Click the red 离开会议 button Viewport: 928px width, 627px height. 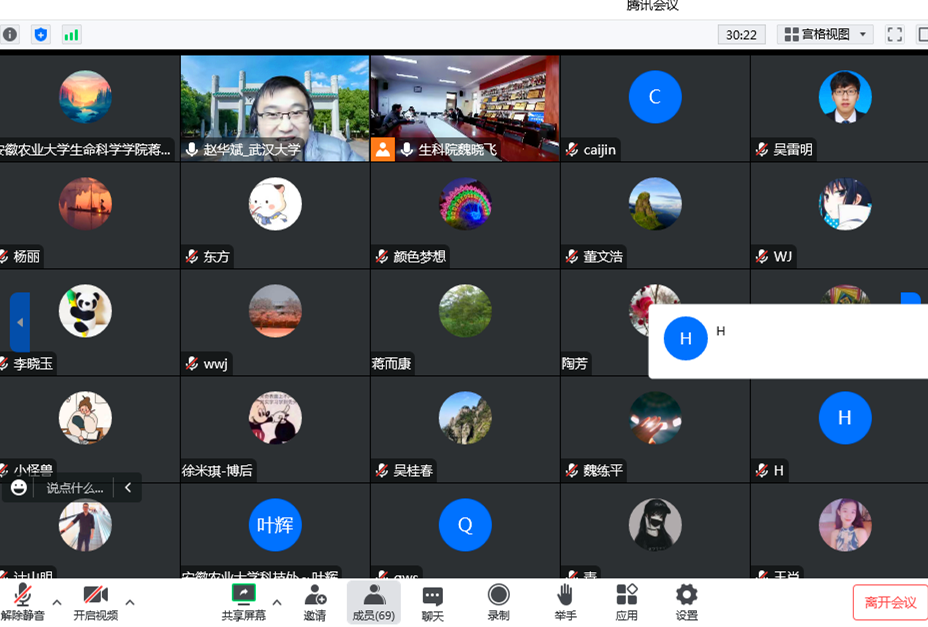(x=890, y=602)
